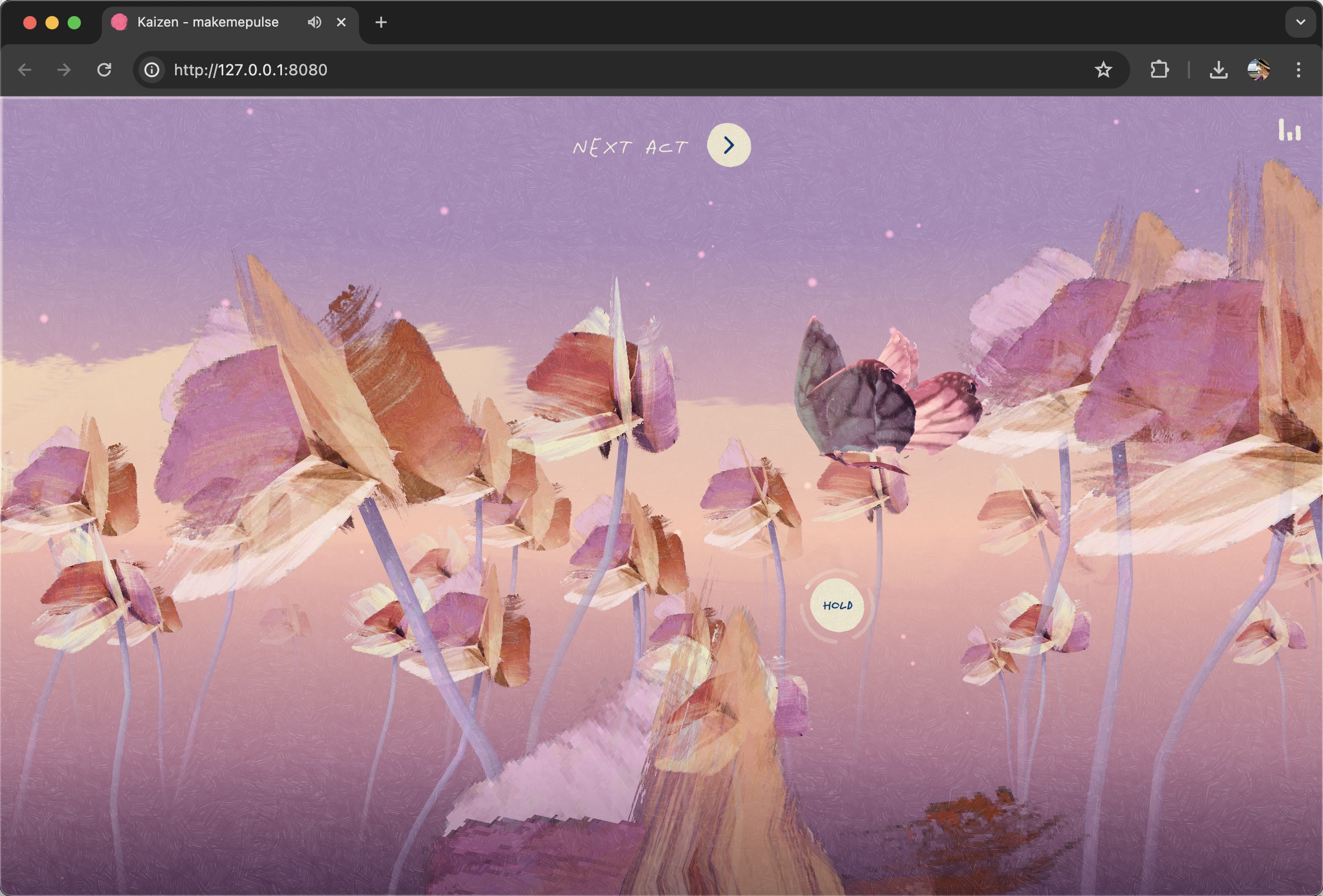View site information icon in address bar
The width and height of the screenshot is (1323, 896).
pyautogui.click(x=151, y=70)
